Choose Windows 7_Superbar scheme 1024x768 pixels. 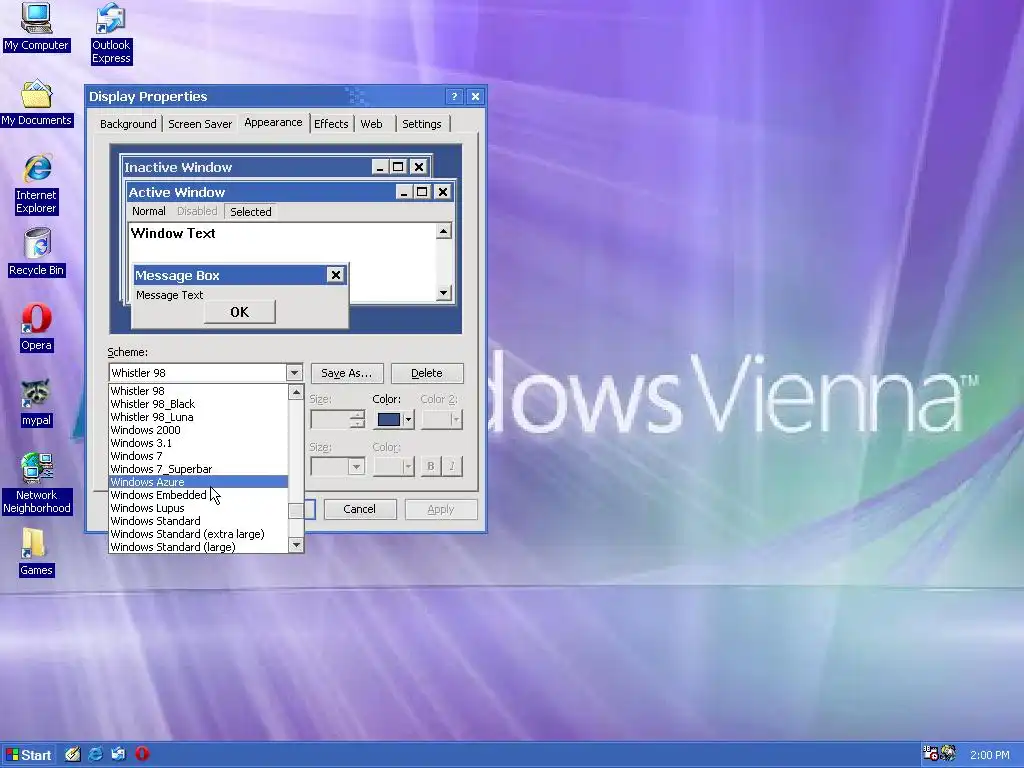pos(198,469)
